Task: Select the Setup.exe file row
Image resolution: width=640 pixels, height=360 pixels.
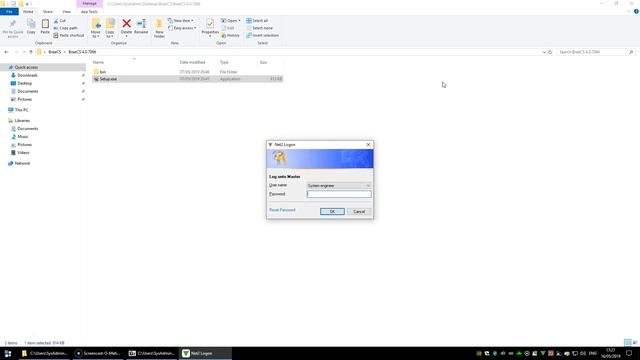Action: click(187, 79)
